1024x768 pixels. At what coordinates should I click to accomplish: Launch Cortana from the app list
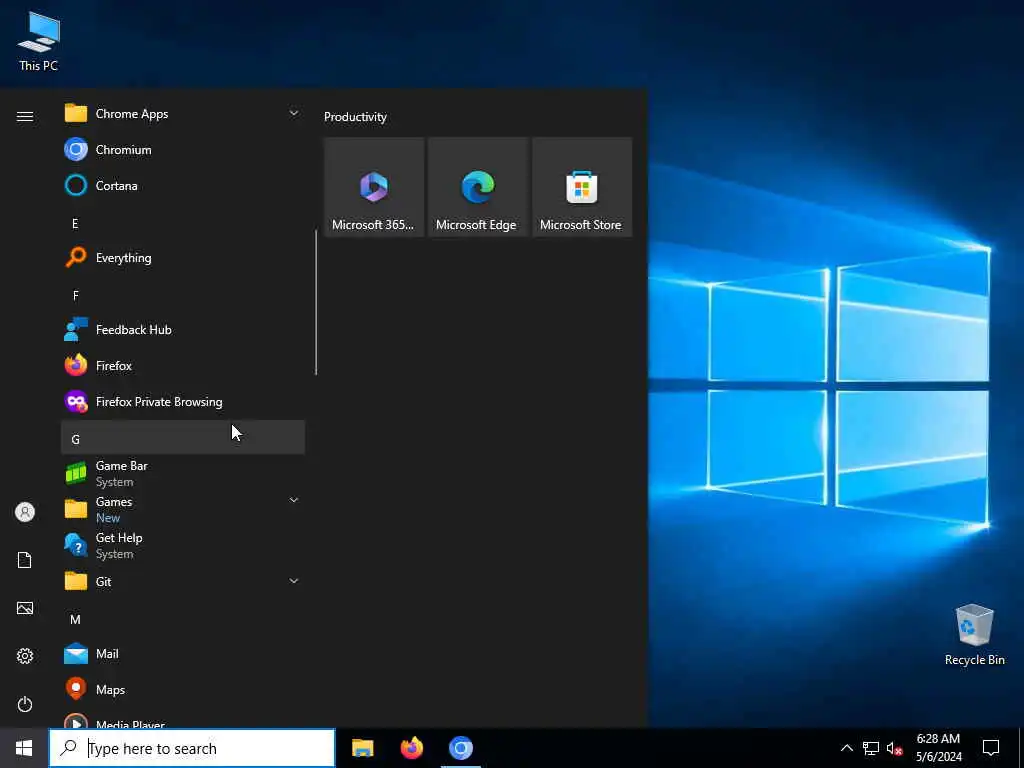pos(183,185)
